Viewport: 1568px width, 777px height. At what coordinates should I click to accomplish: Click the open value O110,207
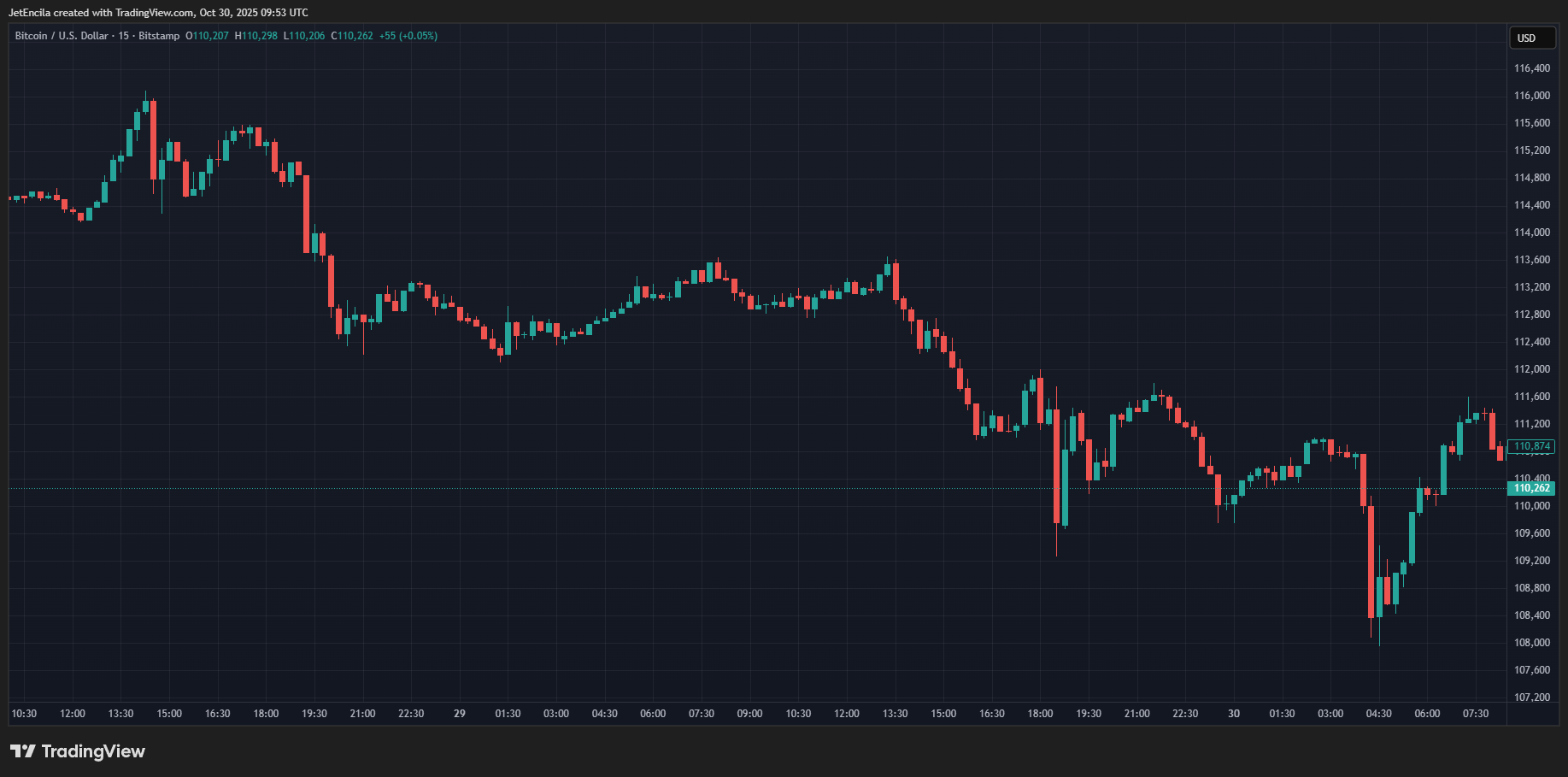[x=208, y=36]
